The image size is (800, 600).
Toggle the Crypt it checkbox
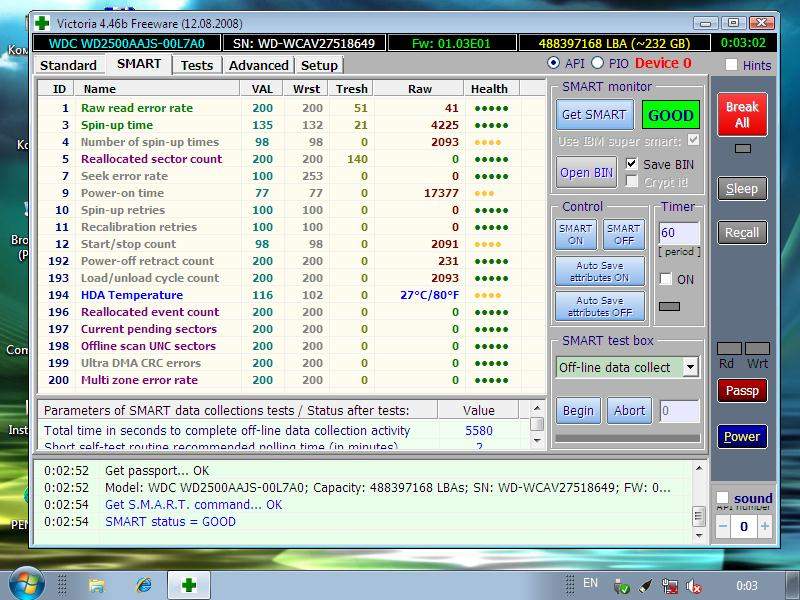pos(632,181)
